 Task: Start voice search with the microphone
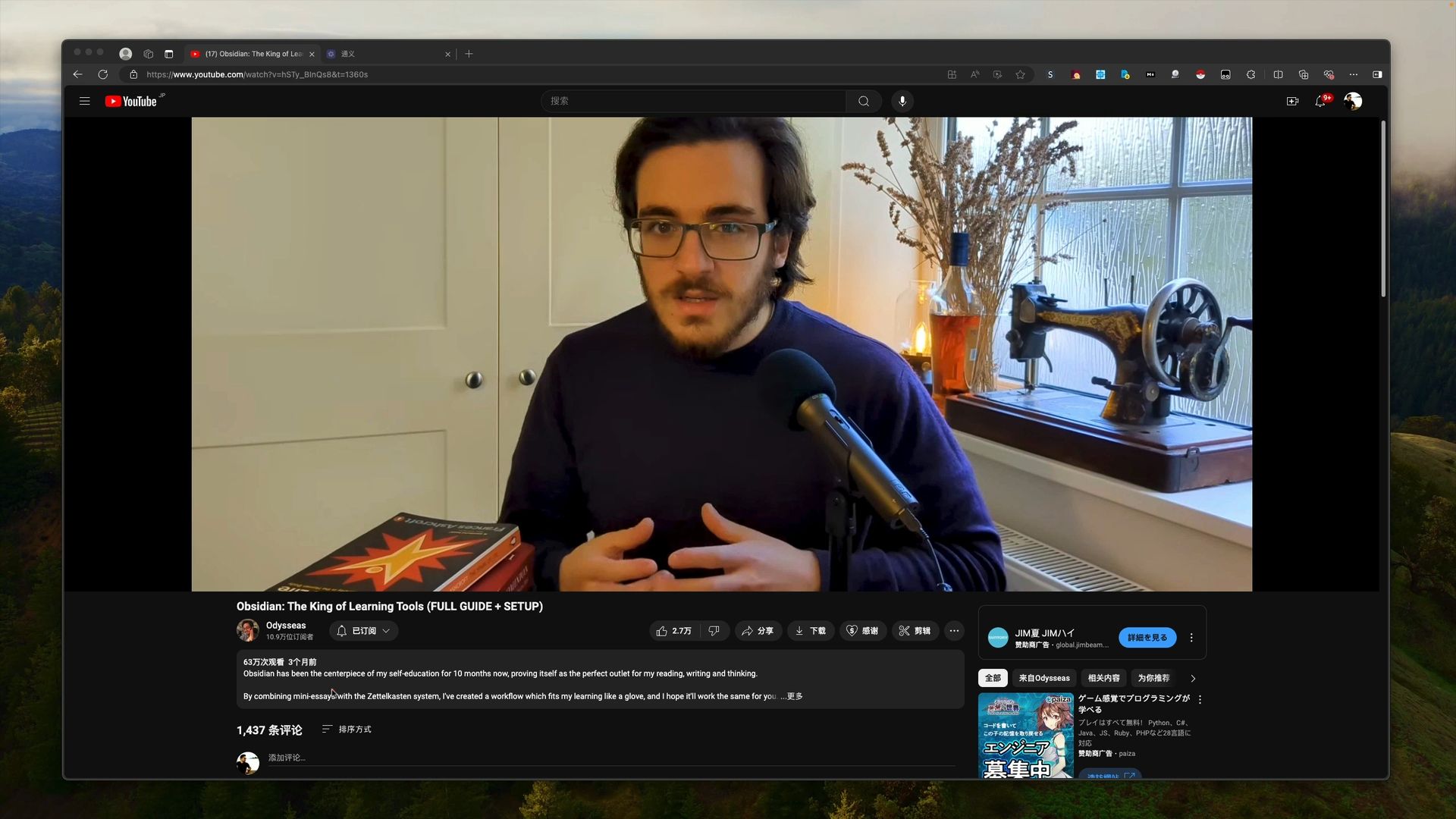click(902, 101)
